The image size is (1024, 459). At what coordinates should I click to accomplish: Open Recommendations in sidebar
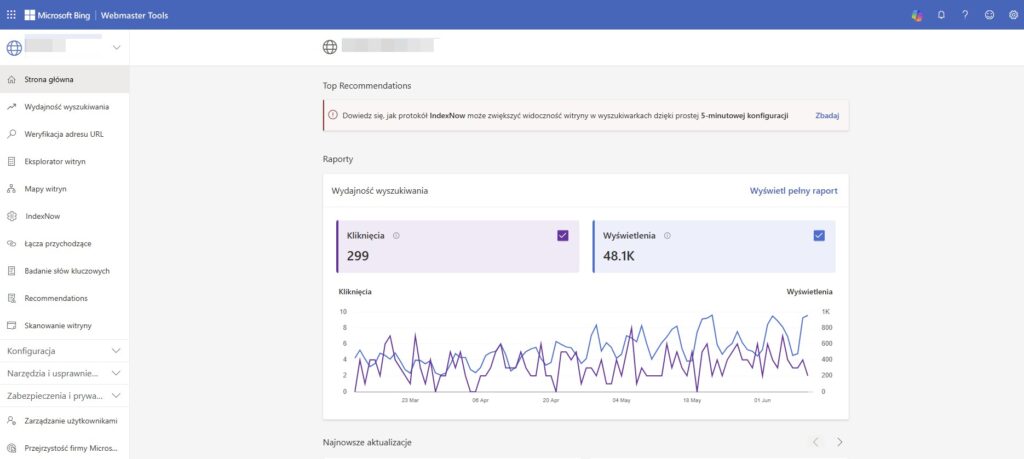tap(65, 298)
